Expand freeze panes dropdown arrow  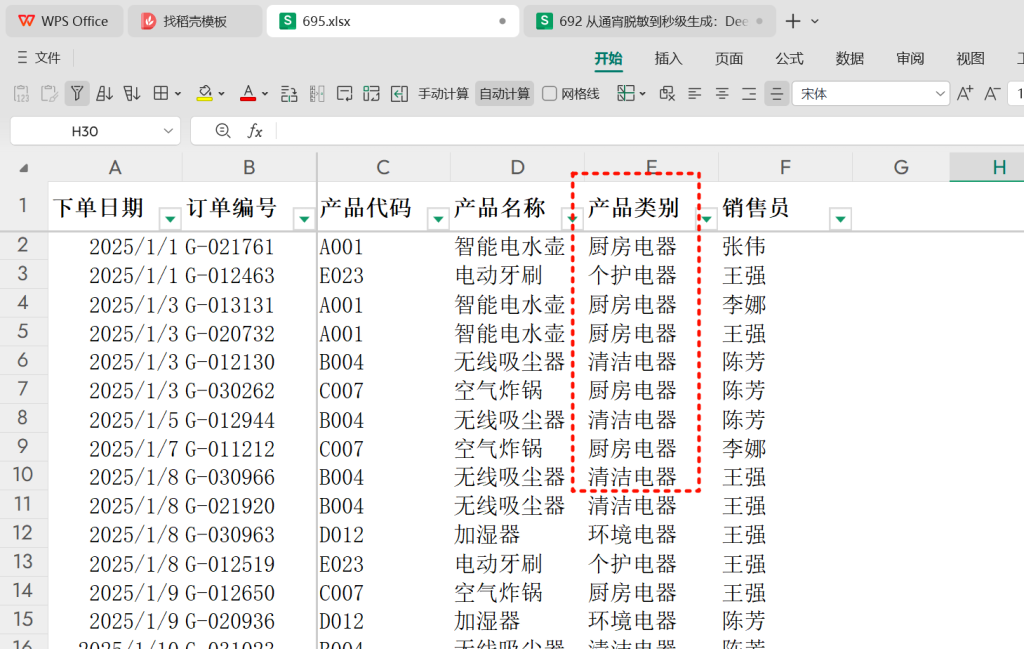[643, 94]
